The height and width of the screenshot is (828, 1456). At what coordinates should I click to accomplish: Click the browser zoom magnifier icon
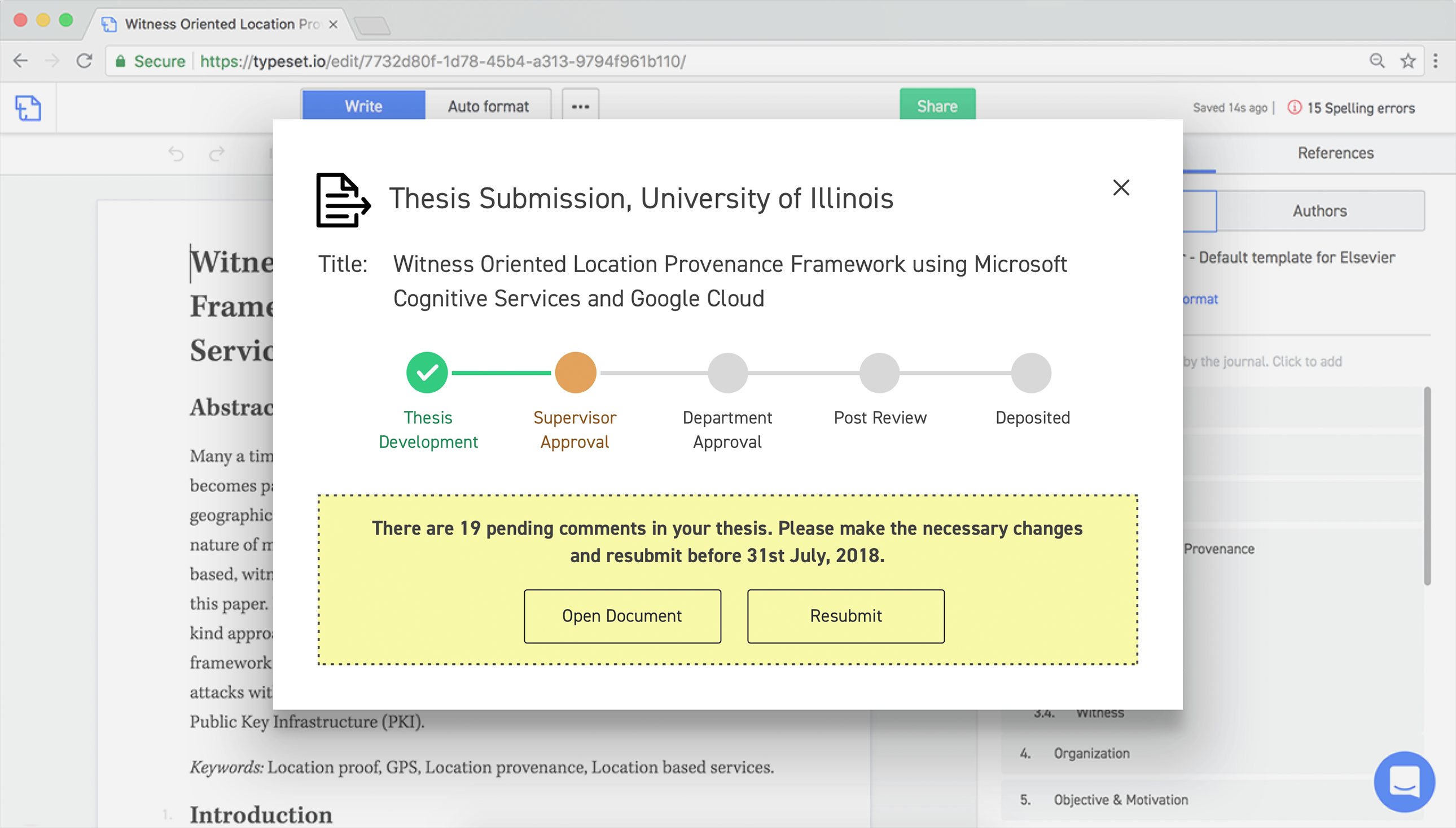pyautogui.click(x=1376, y=61)
